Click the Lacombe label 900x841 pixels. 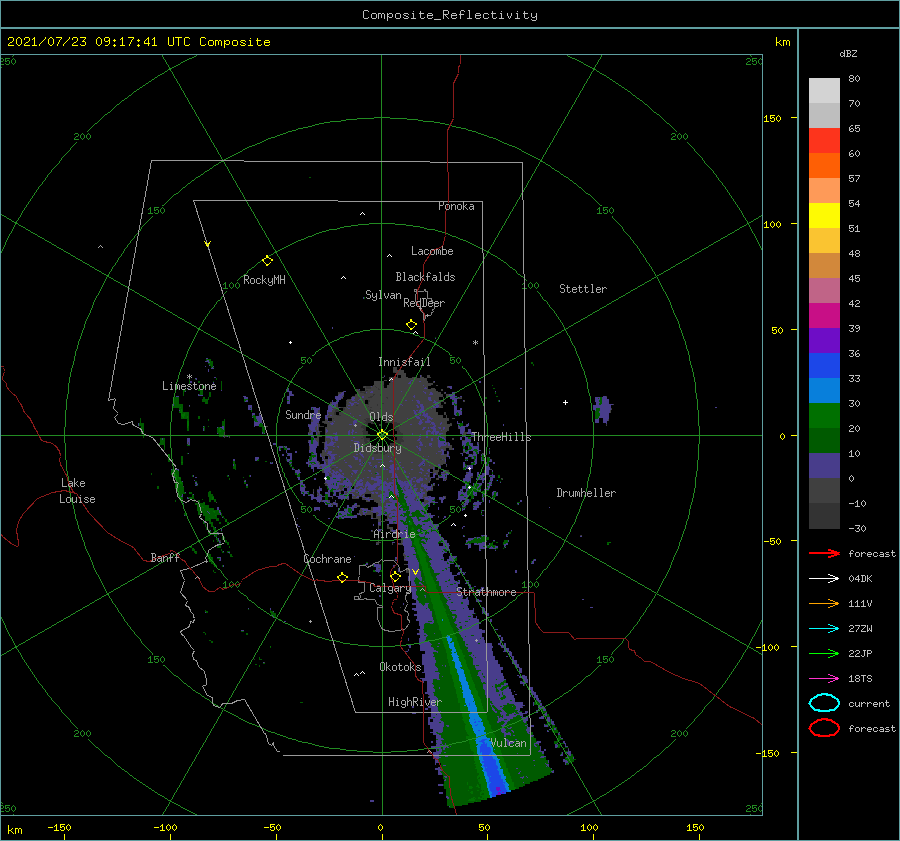432,251
